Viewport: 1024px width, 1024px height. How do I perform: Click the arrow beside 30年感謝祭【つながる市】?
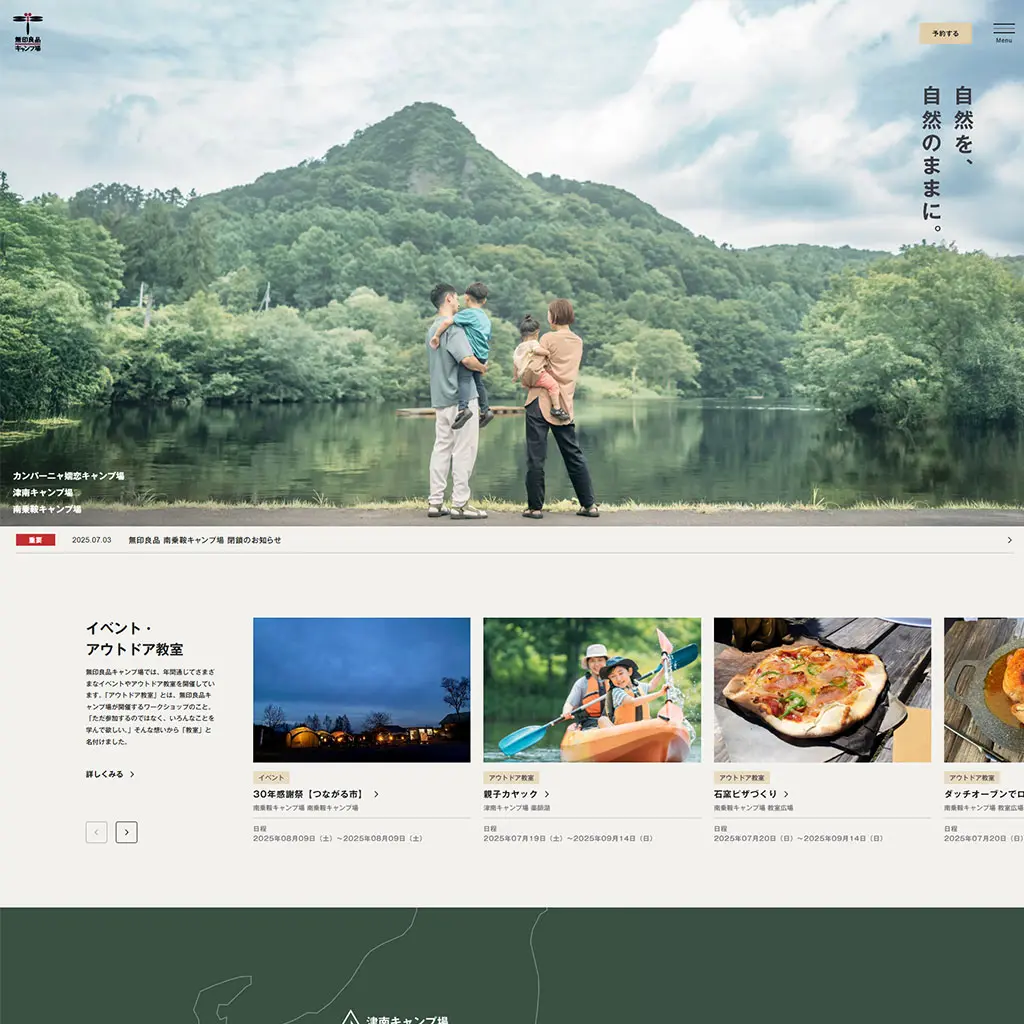[x=374, y=792]
